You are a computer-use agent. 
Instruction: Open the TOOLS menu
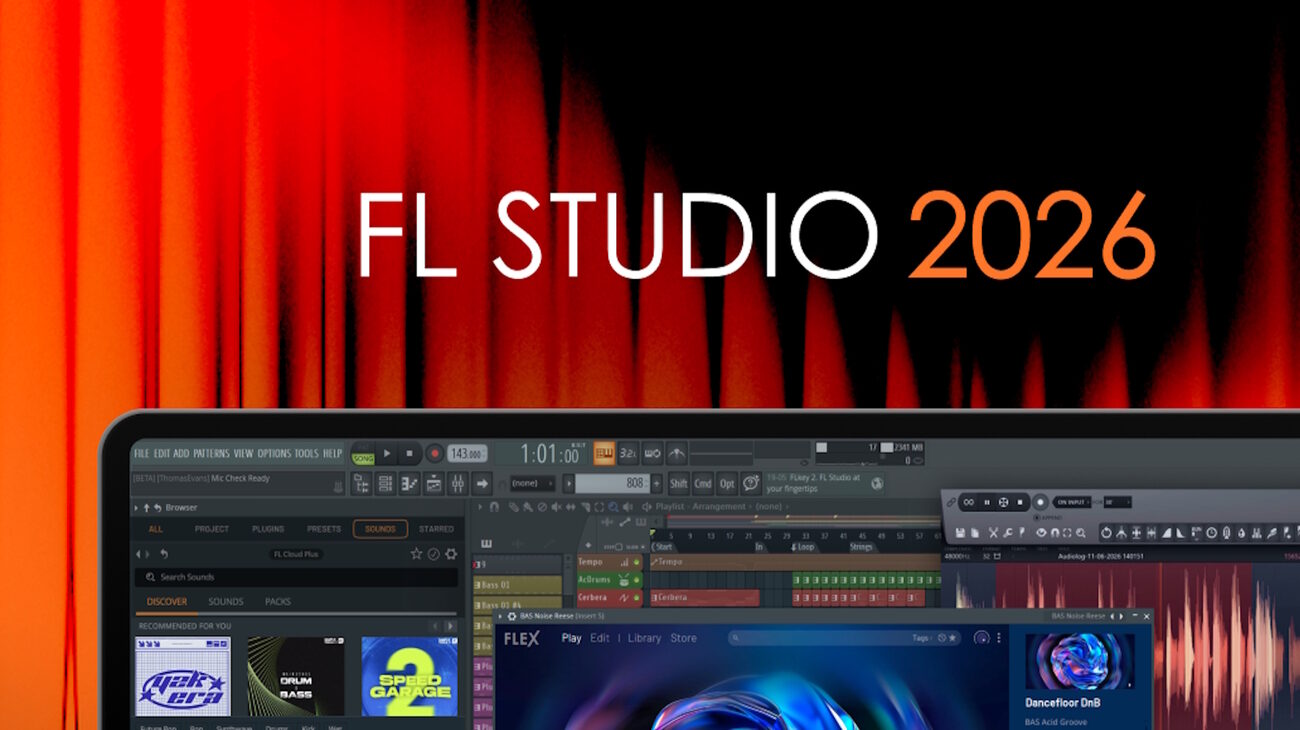306,454
